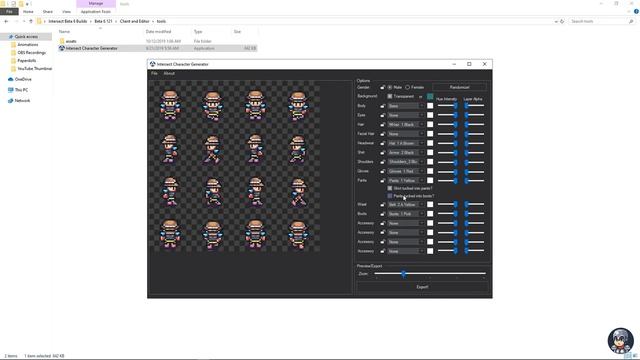Navigate to Client and Editor breadcrumb

135,21
